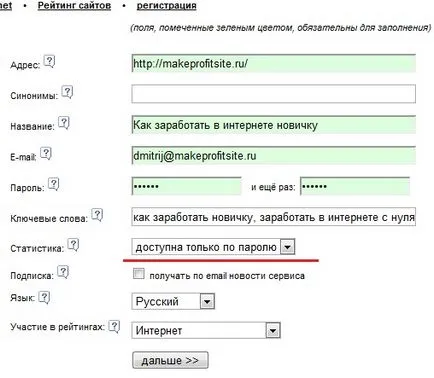
Task: Click the получать по email новости сервиса label
Action: [227, 276]
